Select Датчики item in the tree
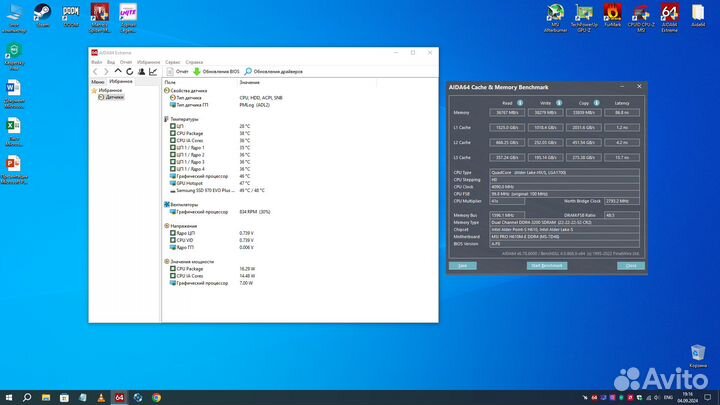 click(113, 97)
